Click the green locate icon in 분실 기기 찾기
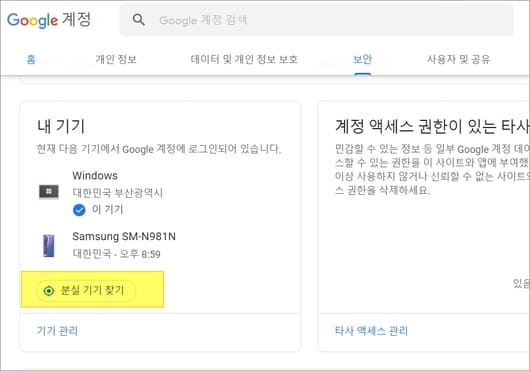The image size is (530, 371). [49, 291]
